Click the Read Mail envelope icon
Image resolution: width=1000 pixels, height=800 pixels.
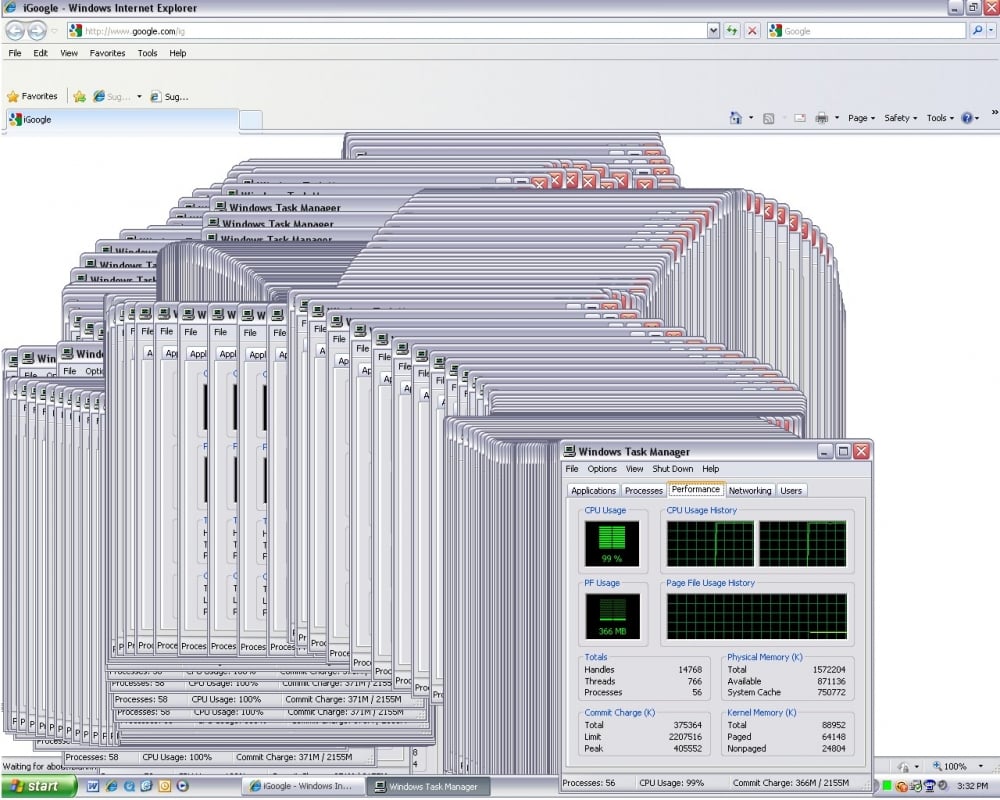[800, 118]
